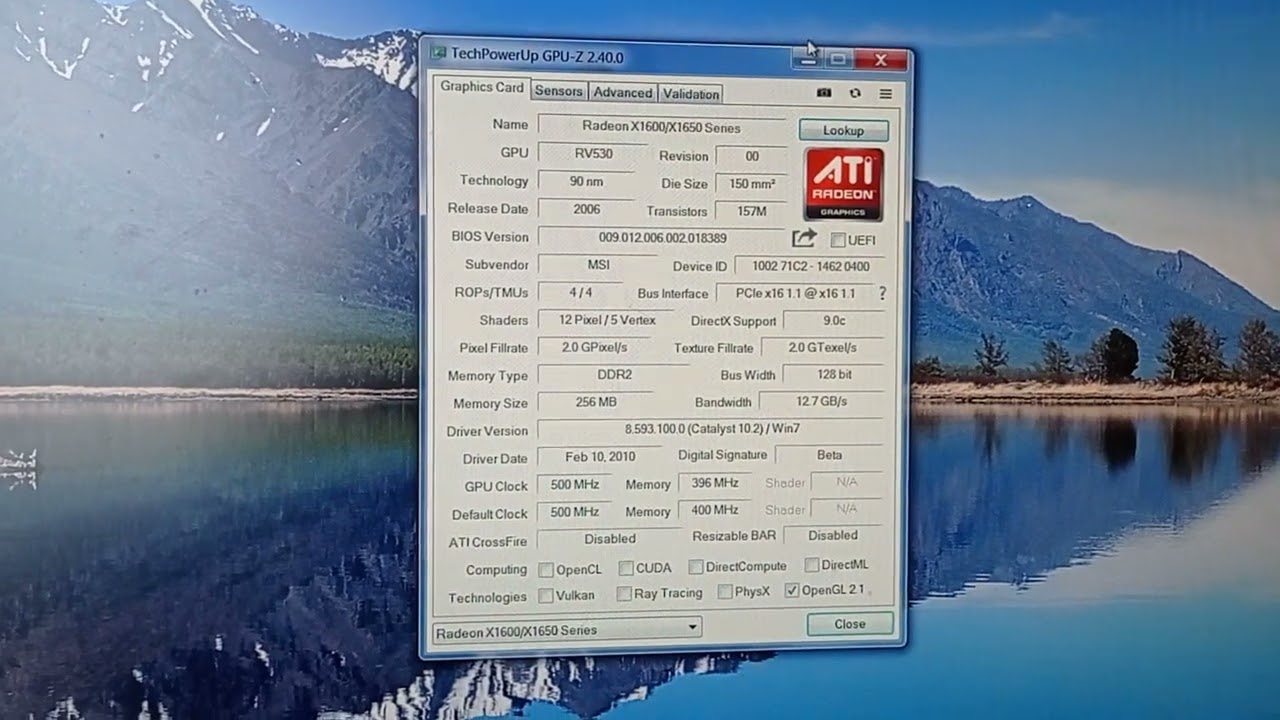Click the Bus Interface value PCIe x16 1.1
This screenshot has height=720, width=1280.
pyautogui.click(x=796, y=293)
